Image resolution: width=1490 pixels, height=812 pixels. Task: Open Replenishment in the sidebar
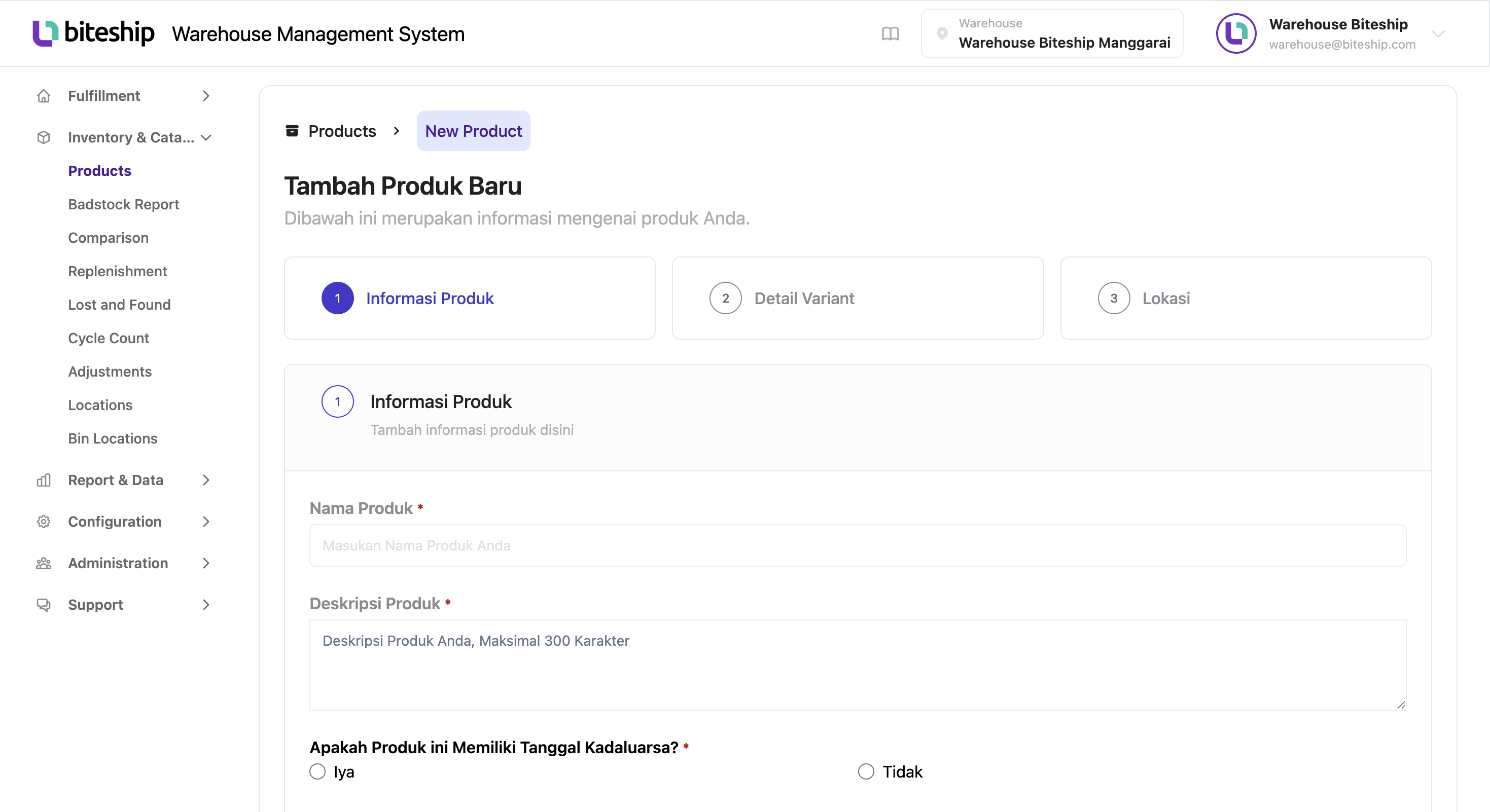(118, 272)
